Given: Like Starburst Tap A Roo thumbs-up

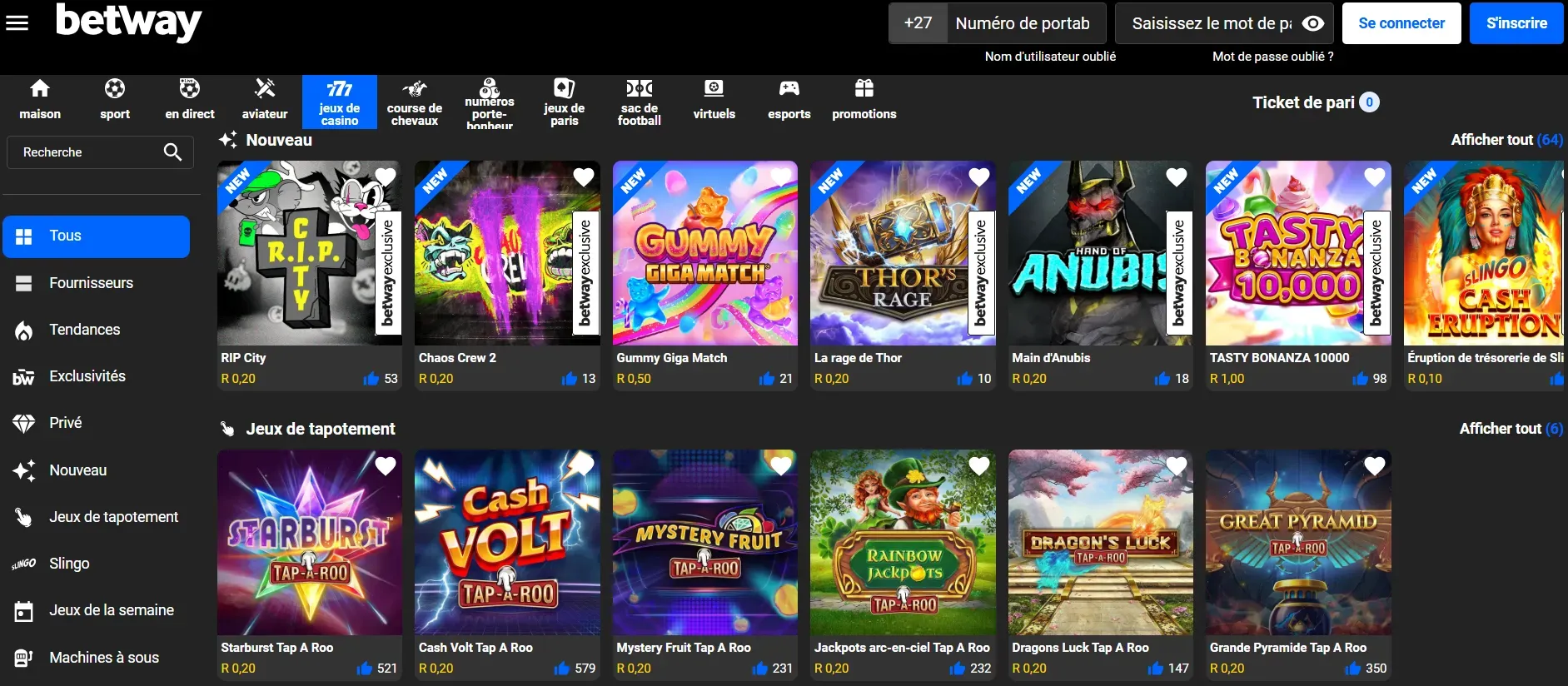Looking at the screenshot, I should pos(365,669).
